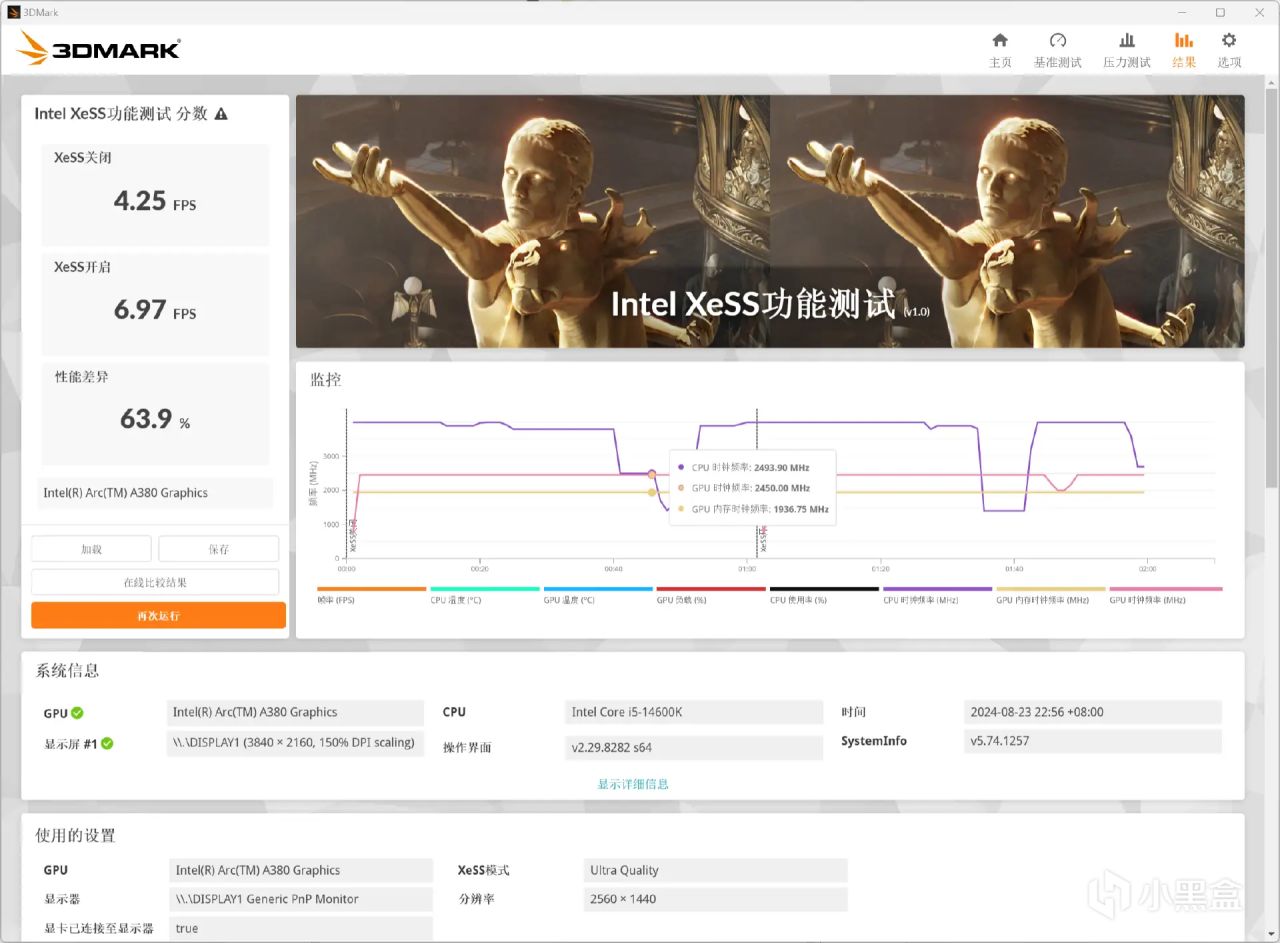
Task: Click the 保存 save button
Action: (218, 549)
